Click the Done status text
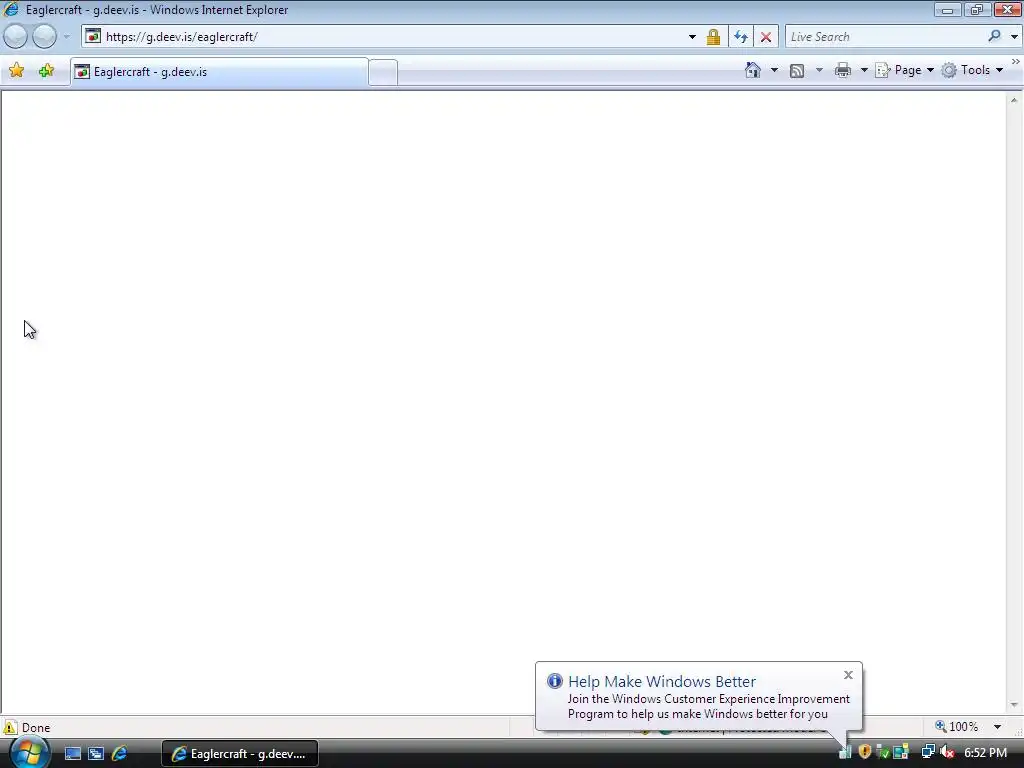 pyautogui.click(x=36, y=728)
